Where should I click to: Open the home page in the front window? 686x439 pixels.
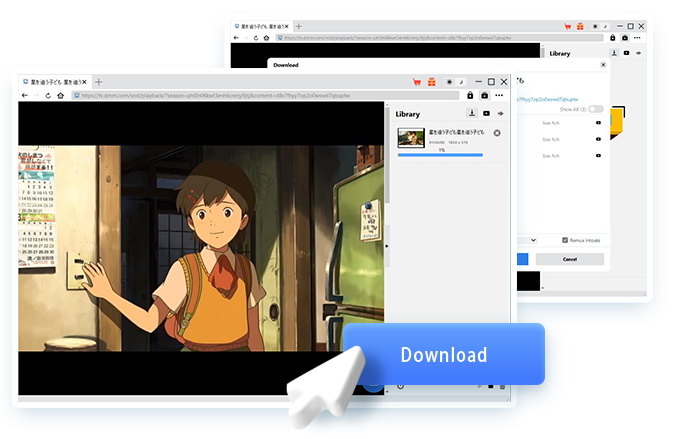pos(60,95)
